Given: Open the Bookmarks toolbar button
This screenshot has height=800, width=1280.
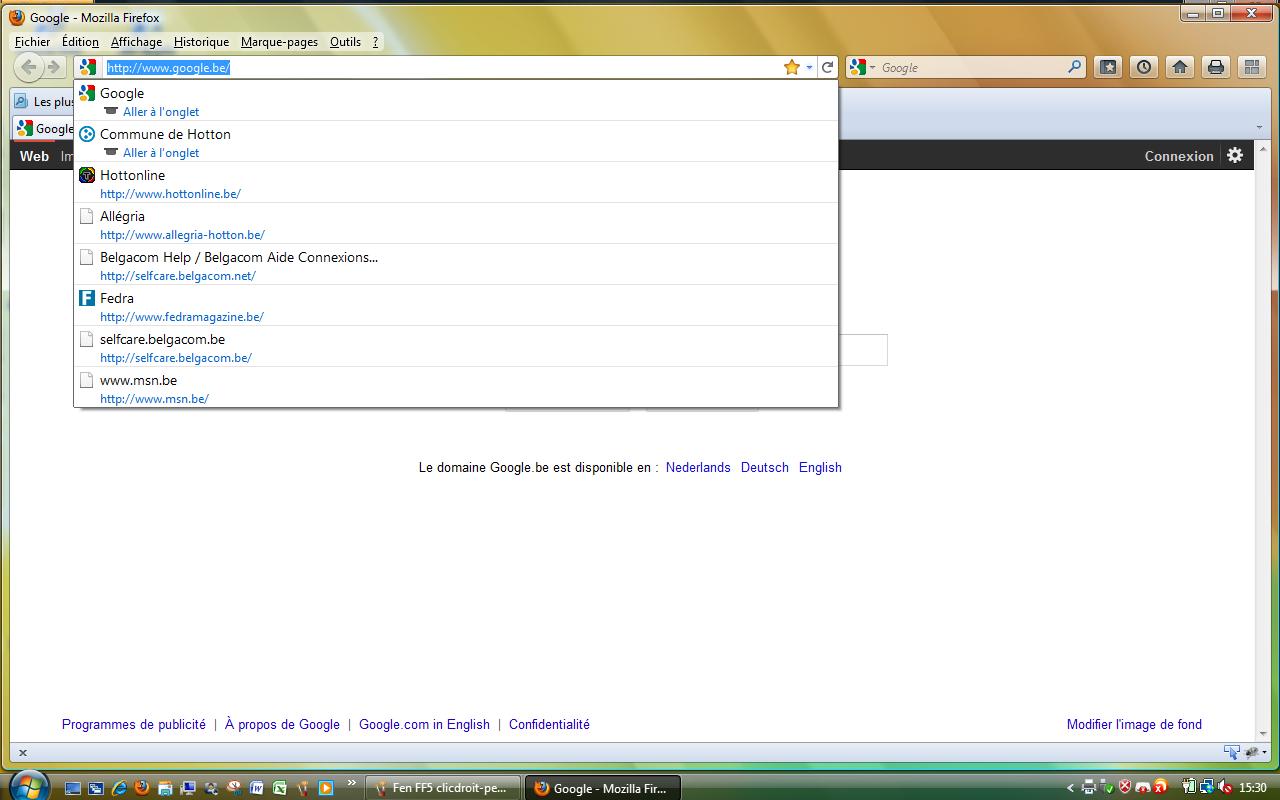Looking at the screenshot, I should [1108, 67].
